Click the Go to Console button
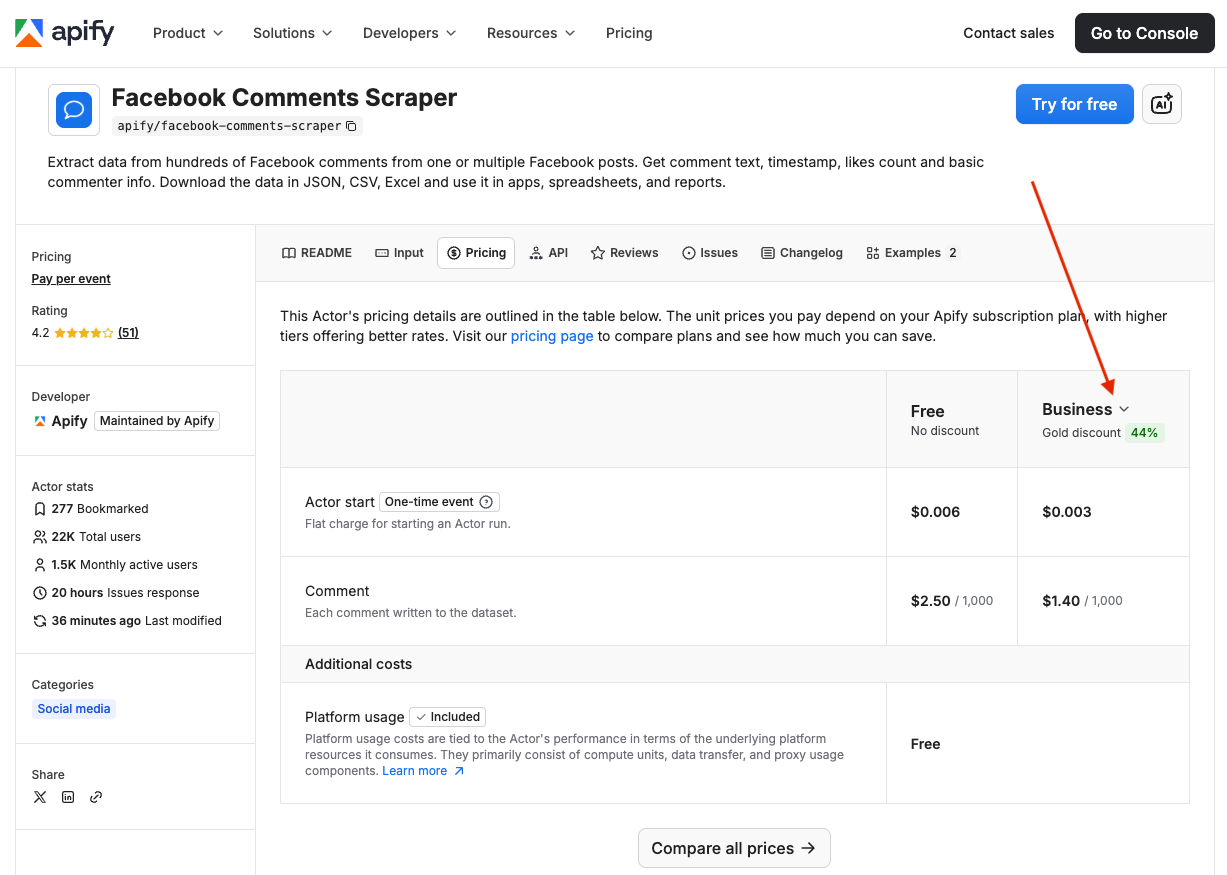 1144,32
